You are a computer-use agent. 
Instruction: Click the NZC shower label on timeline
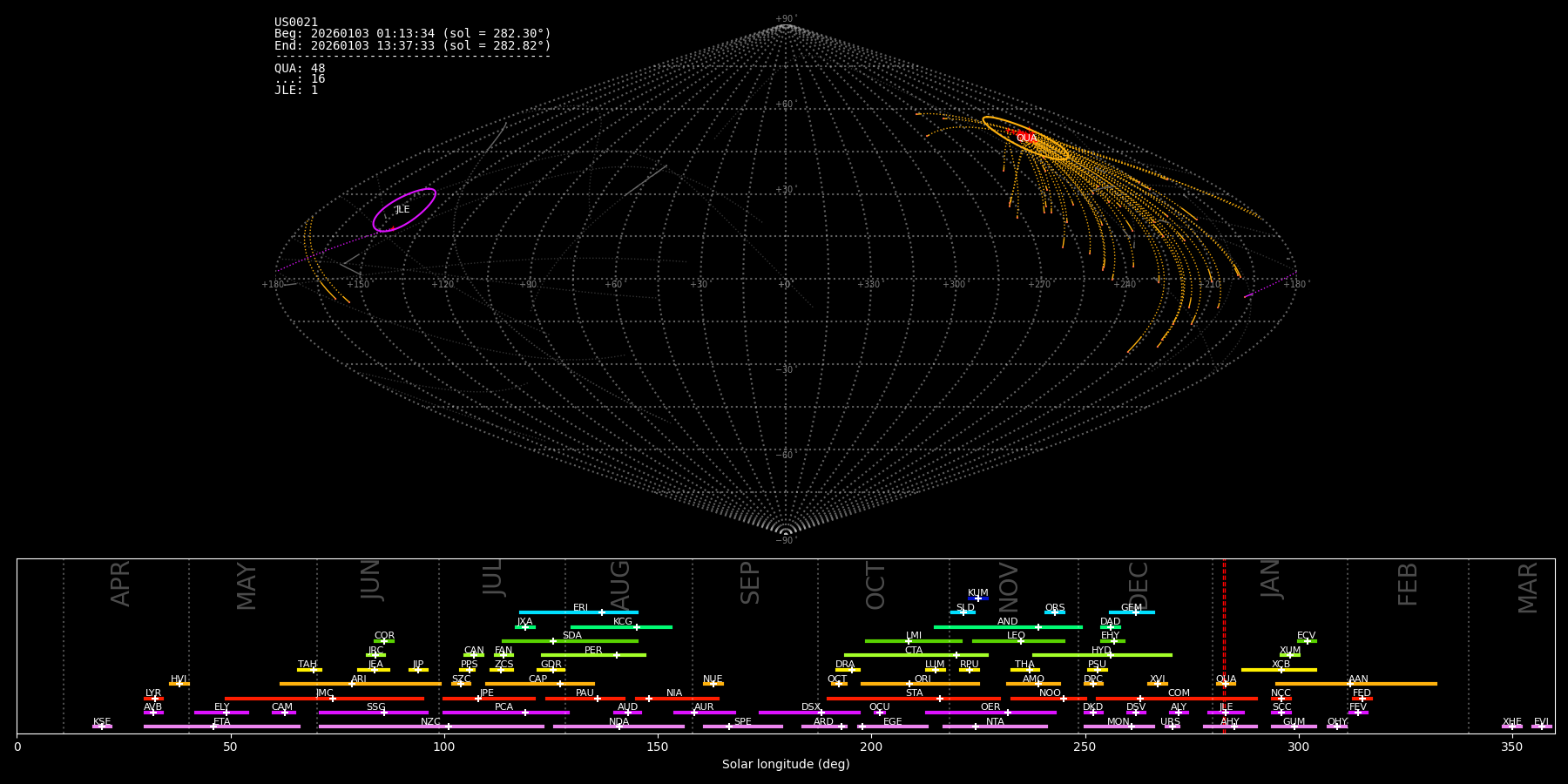(430, 722)
